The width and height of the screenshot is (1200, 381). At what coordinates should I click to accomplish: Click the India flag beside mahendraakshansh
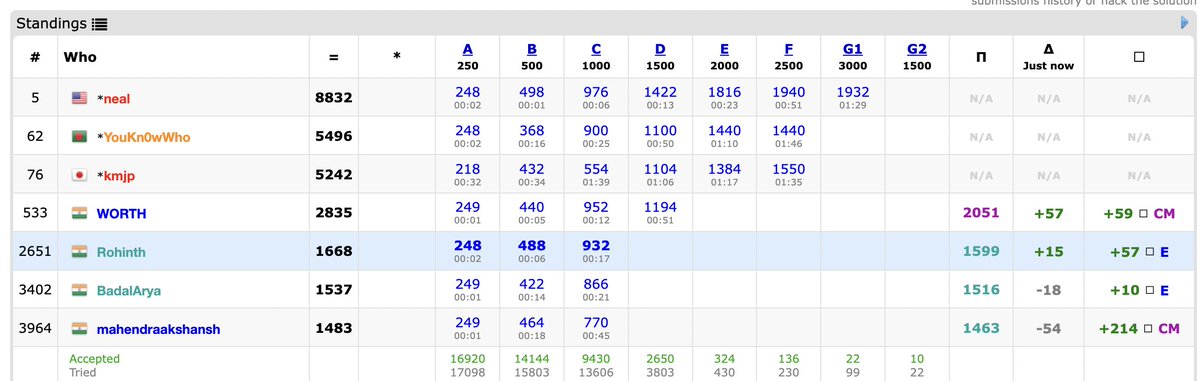point(80,329)
